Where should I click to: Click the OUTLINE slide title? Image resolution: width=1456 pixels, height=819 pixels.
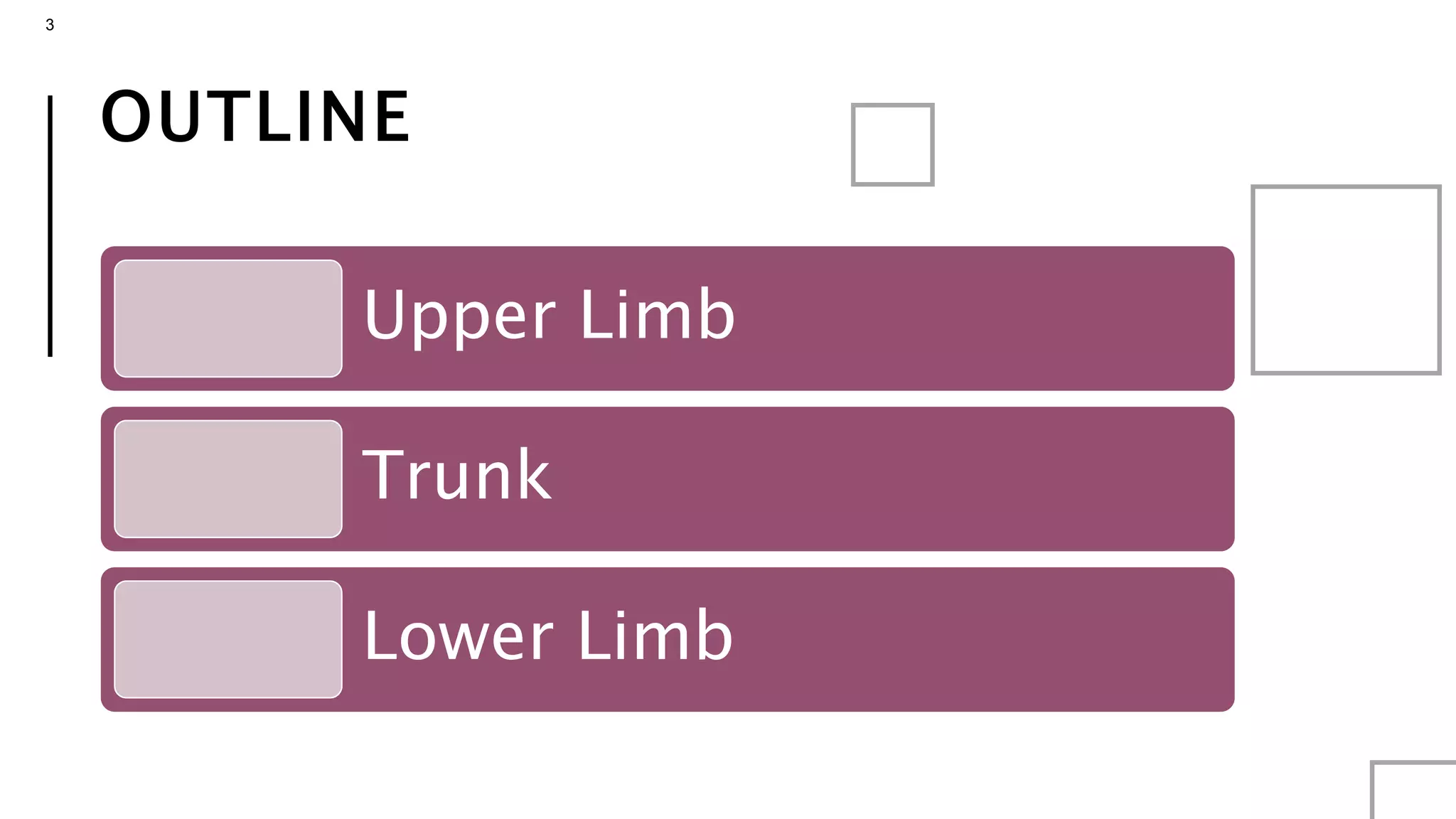pyautogui.click(x=255, y=117)
